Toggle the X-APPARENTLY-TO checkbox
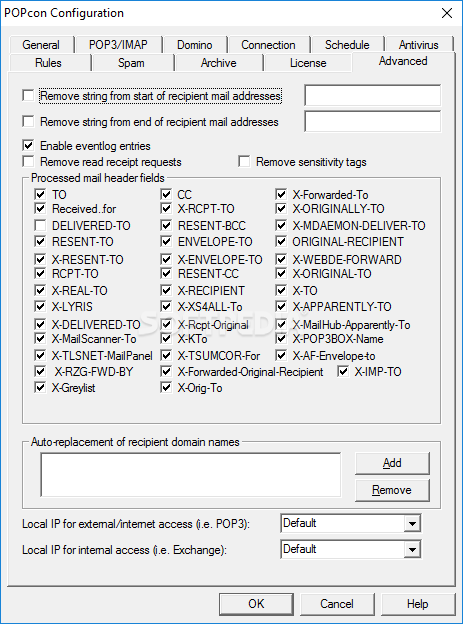 point(281,306)
